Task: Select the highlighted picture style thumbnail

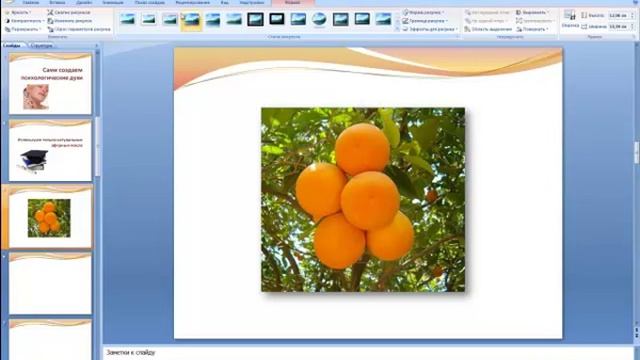Action: [191, 20]
